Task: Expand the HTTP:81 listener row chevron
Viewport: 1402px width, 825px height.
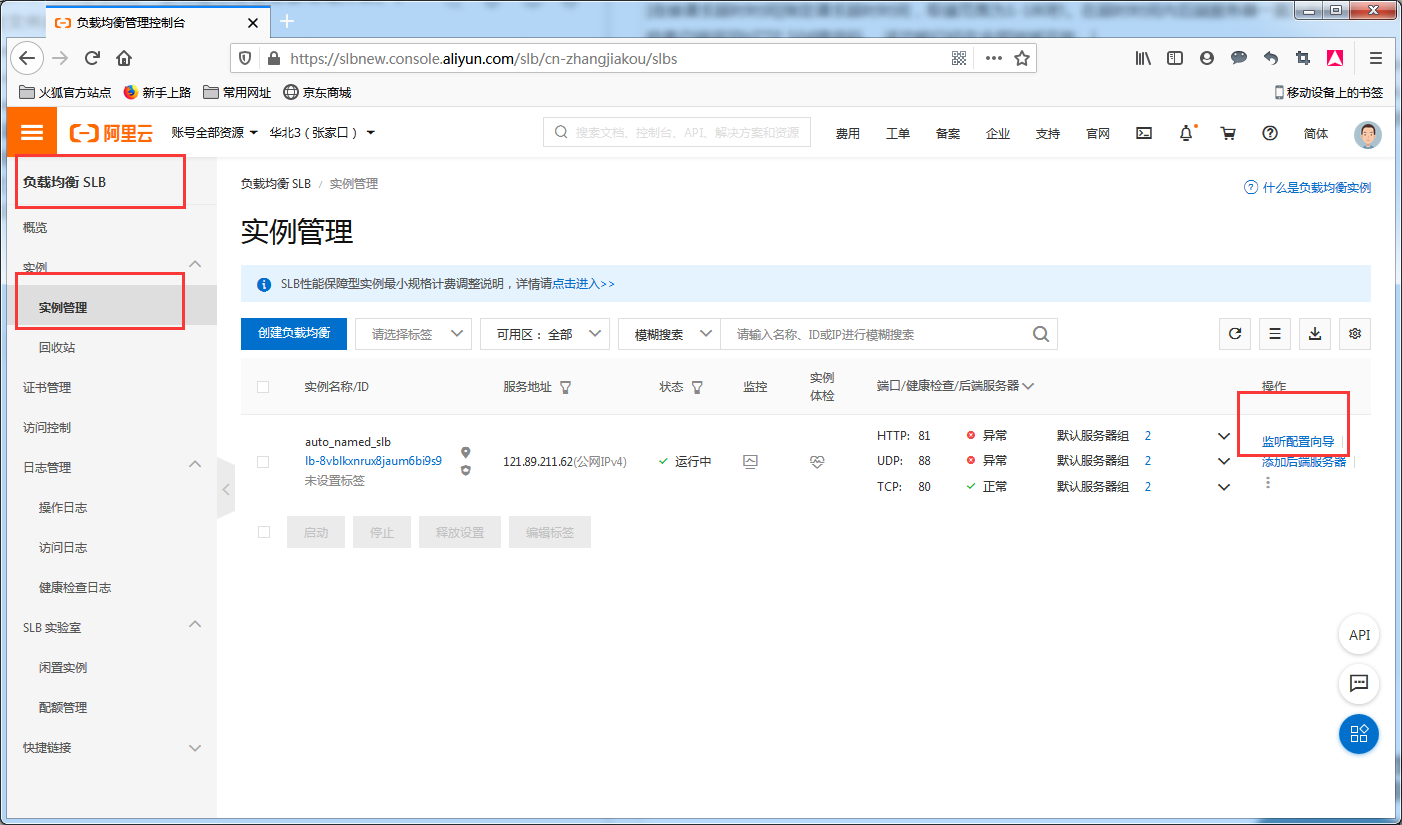Action: [x=1224, y=435]
